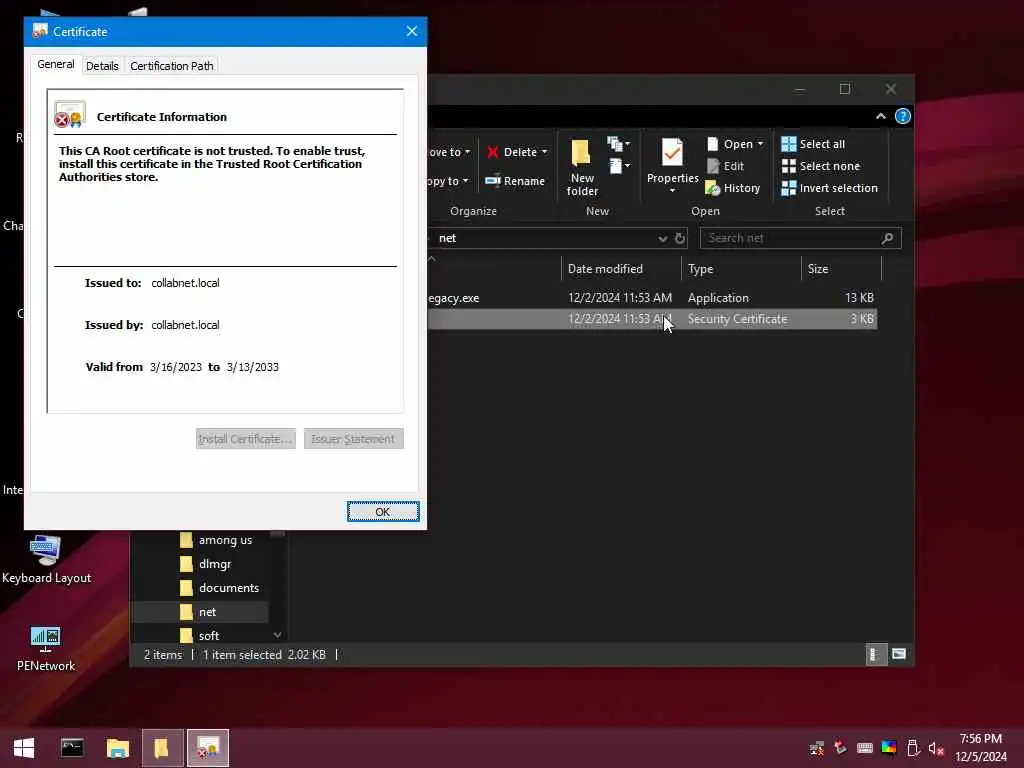The image size is (1024, 768).
Task: Create a New folder from ribbon
Action: [582, 167]
